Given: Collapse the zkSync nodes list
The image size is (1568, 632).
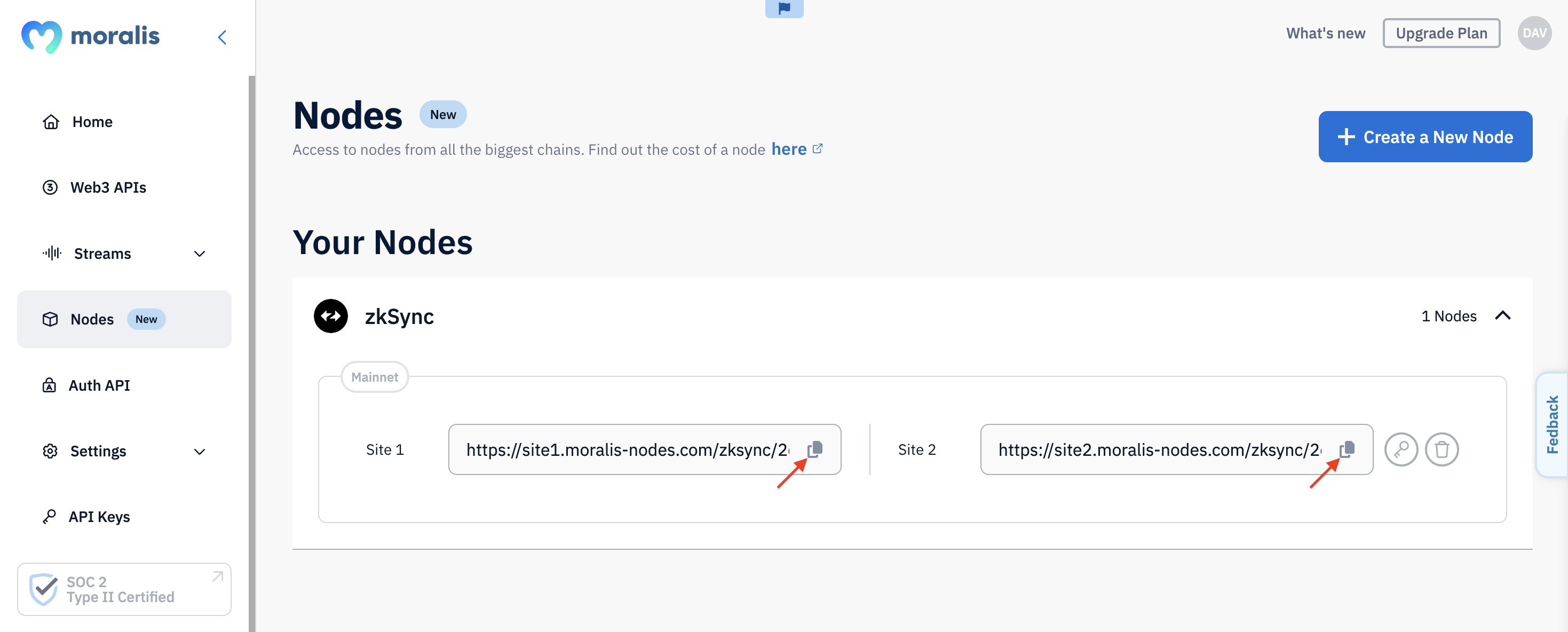Looking at the screenshot, I should pos(1503,316).
